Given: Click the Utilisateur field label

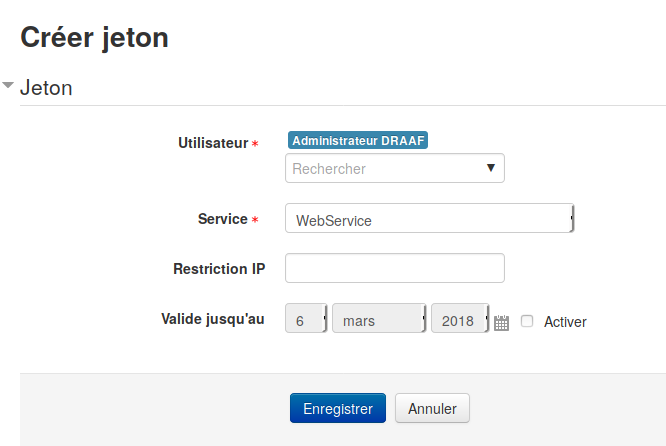Looking at the screenshot, I should 213,143.
